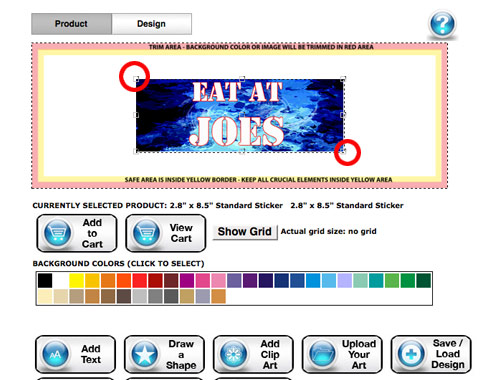This screenshot has height=380, width=482.
Task: Select the bright red background swatch
Action: tap(140, 280)
